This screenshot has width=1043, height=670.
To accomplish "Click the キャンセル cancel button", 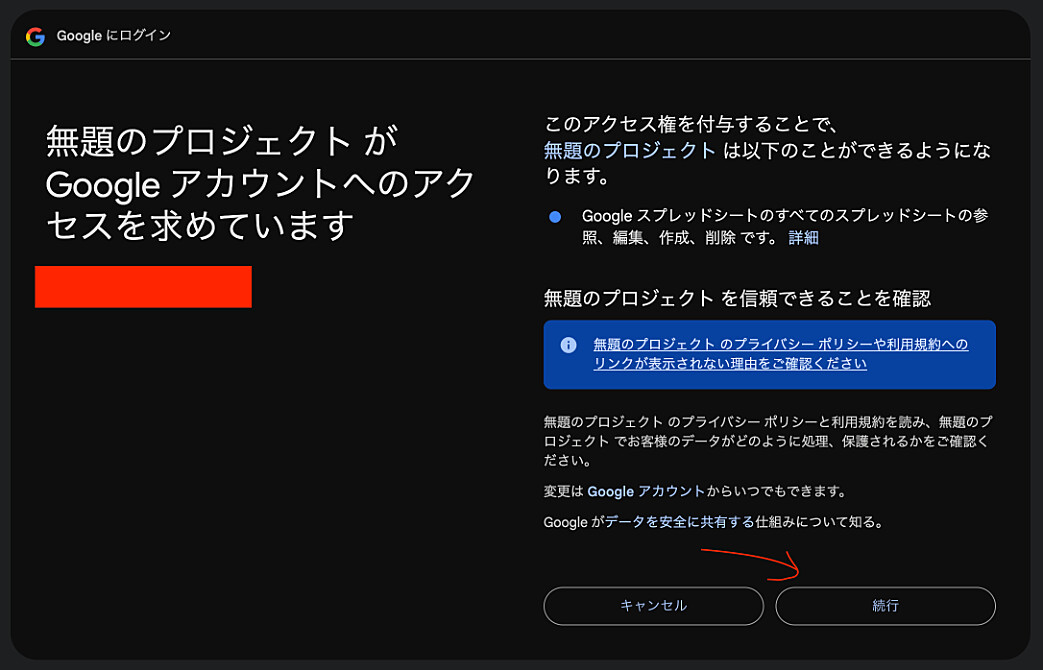I will 653,605.
